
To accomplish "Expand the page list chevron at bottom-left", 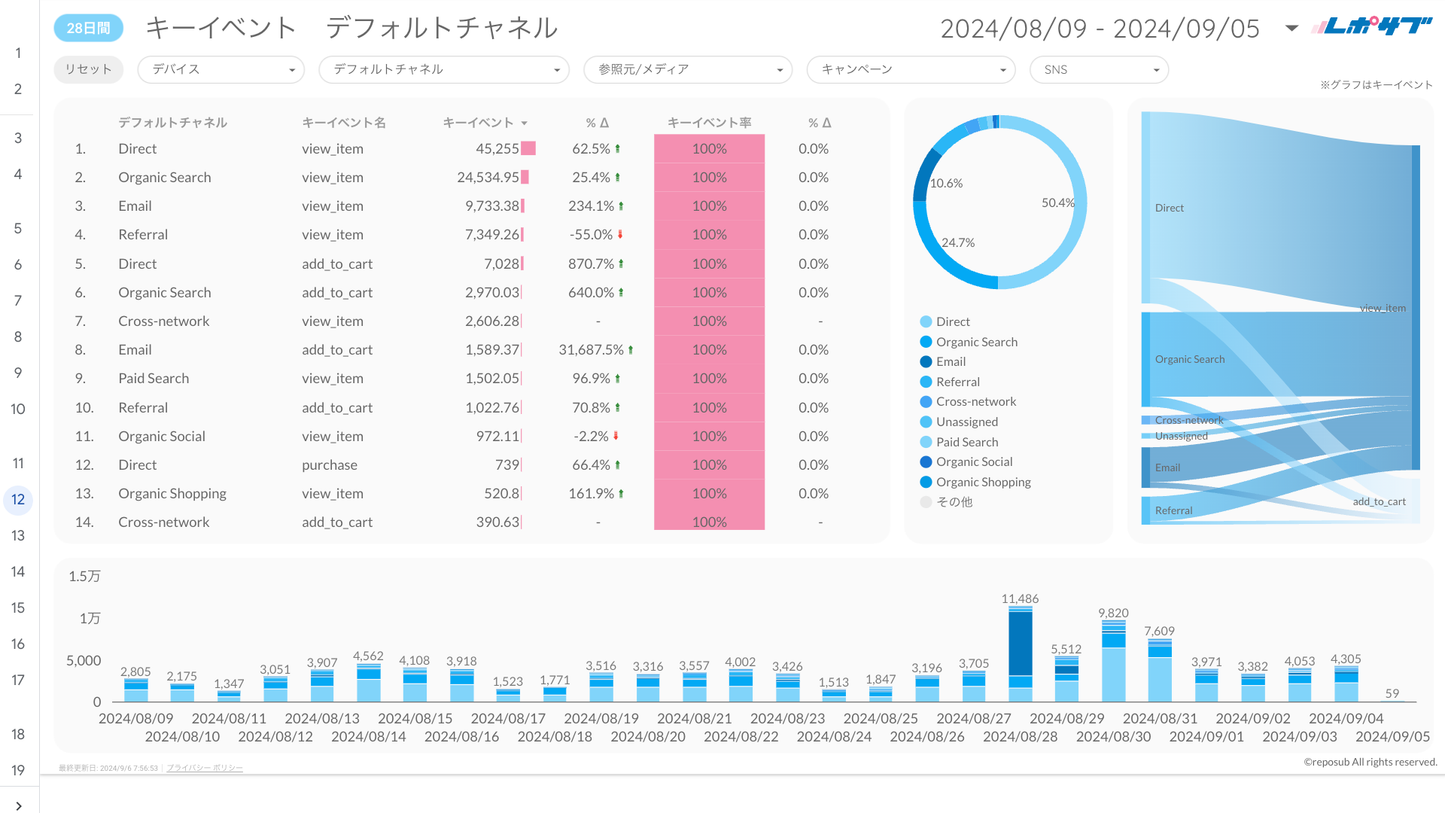I will point(18,804).
